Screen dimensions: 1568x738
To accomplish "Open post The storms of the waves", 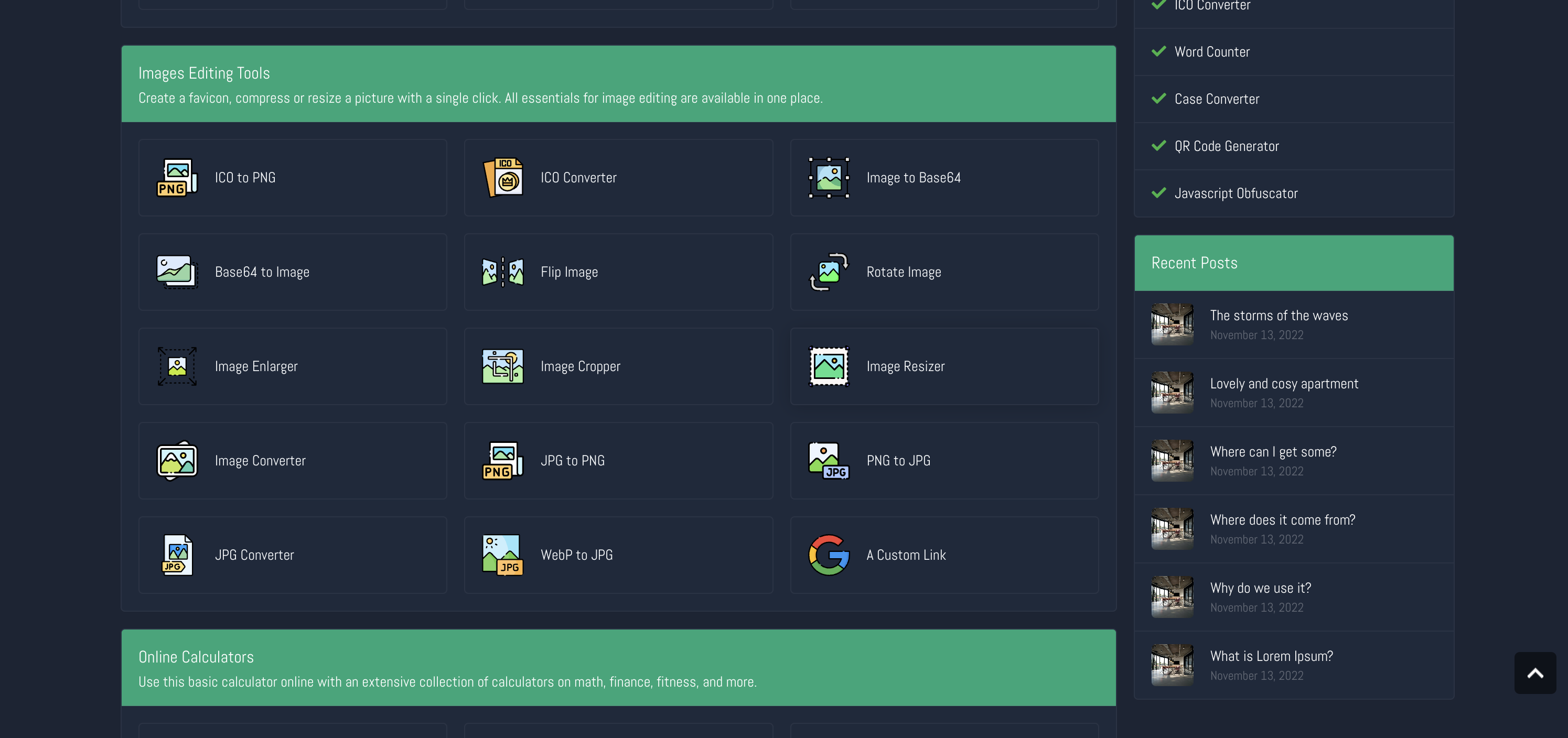I will tap(1279, 315).
